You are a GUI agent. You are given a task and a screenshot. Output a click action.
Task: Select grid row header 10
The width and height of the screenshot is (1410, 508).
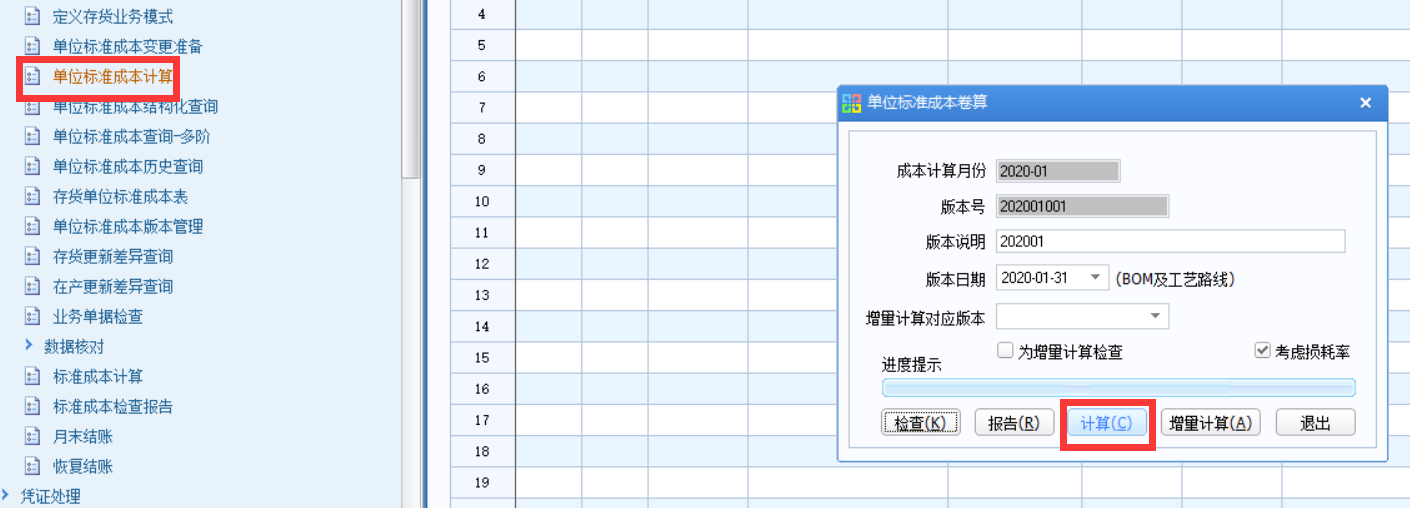[x=482, y=201]
